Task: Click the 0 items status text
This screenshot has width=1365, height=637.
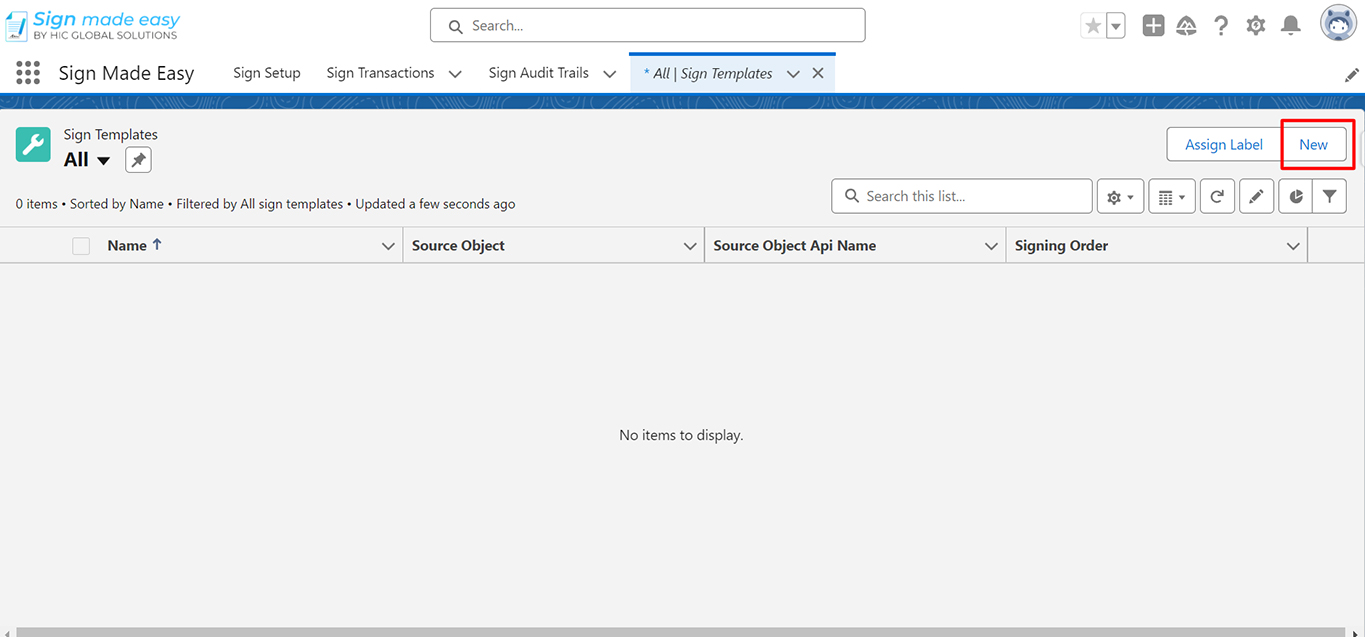Action: click(x=37, y=204)
